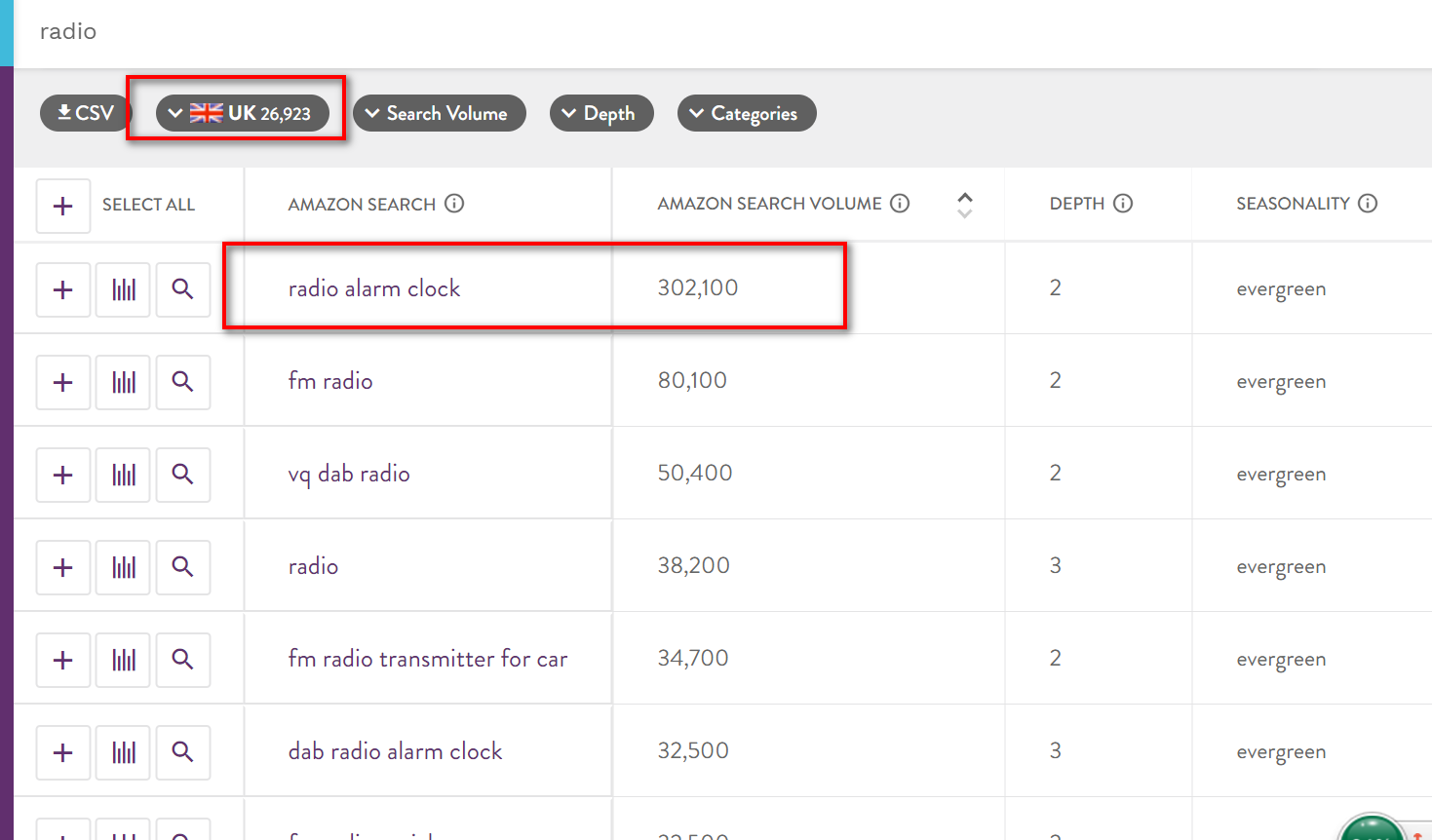The width and height of the screenshot is (1432, 840).
Task: Add fm radio keyword with plus
Action: coord(63,382)
